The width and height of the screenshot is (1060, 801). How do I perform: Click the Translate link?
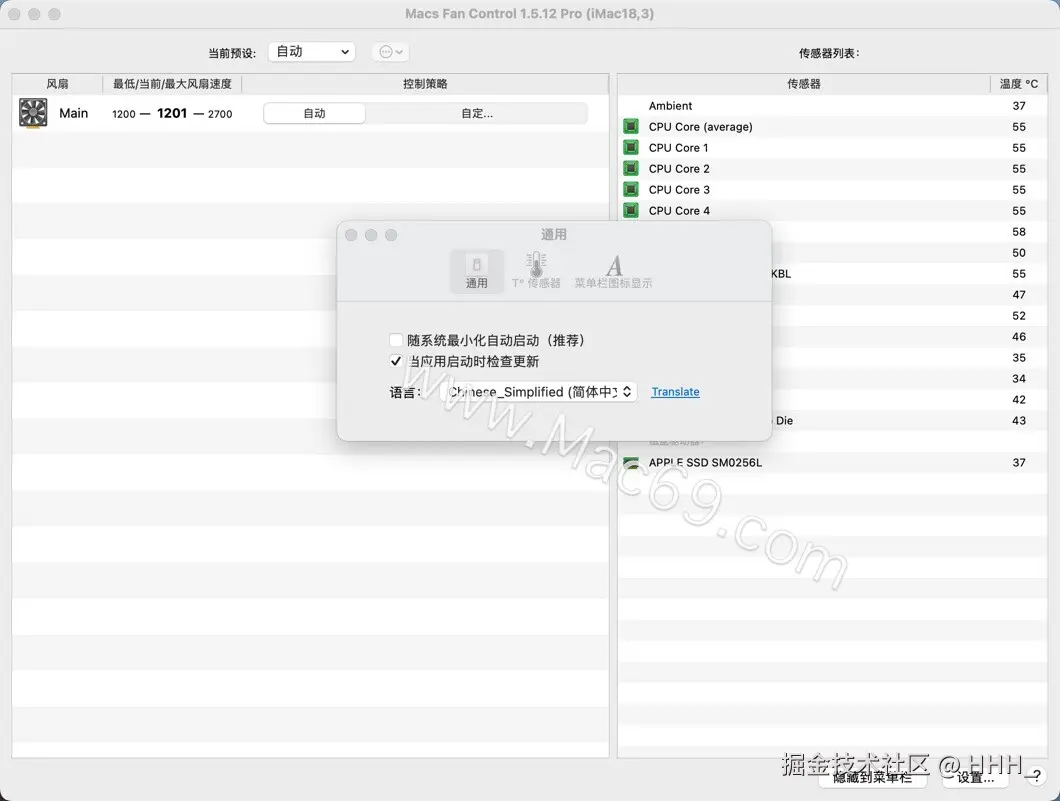(675, 392)
